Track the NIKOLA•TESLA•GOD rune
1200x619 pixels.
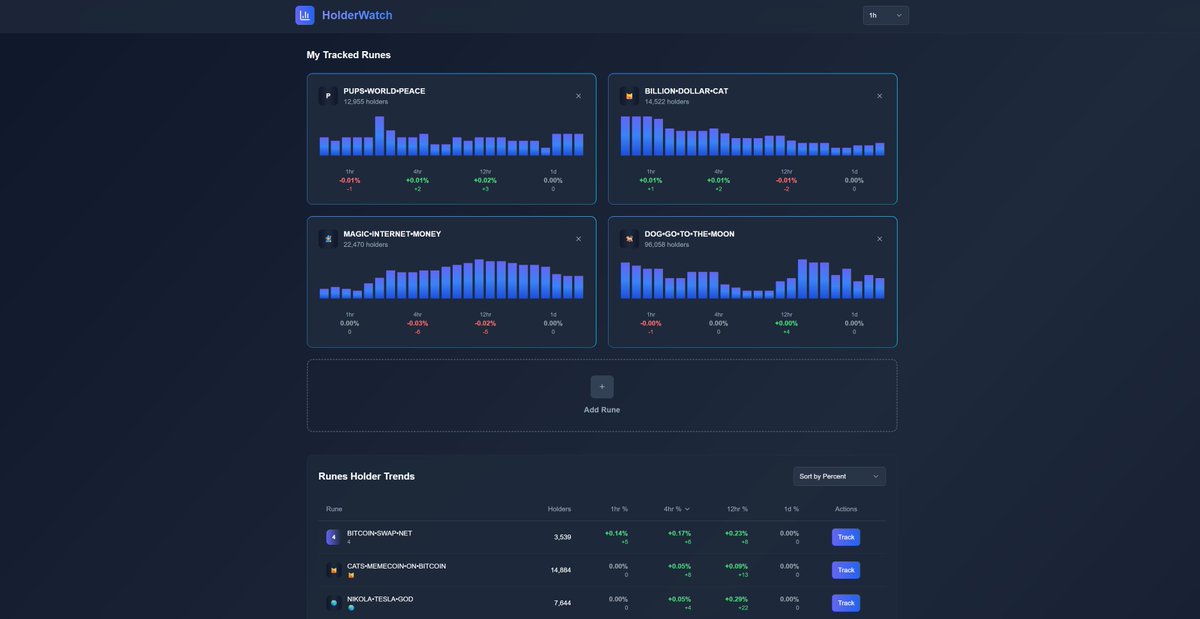pos(846,603)
